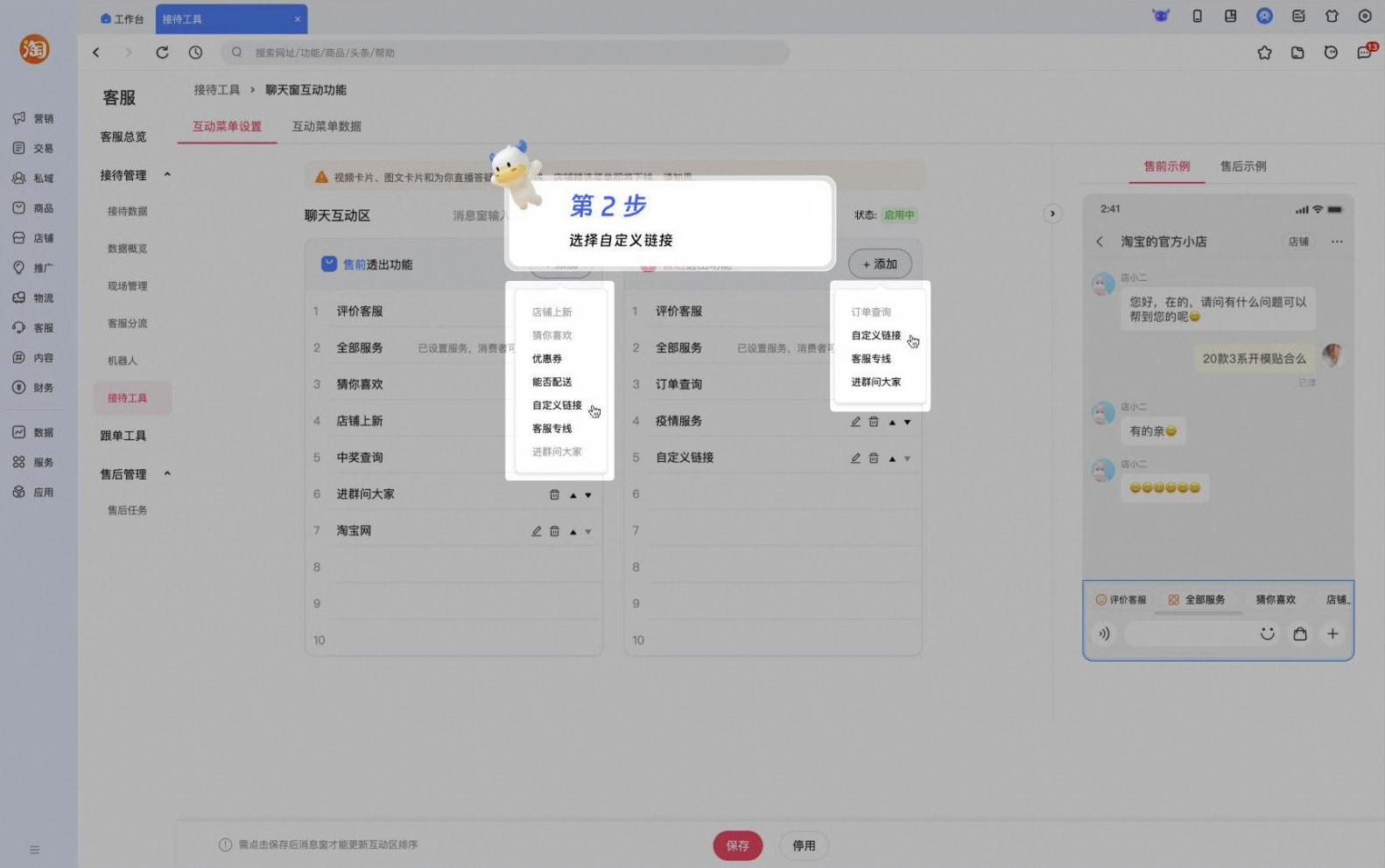The image size is (1385, 868).
Task: Click the trash icon in the 进群问大家 row
Action: click(x=554, y=494)
